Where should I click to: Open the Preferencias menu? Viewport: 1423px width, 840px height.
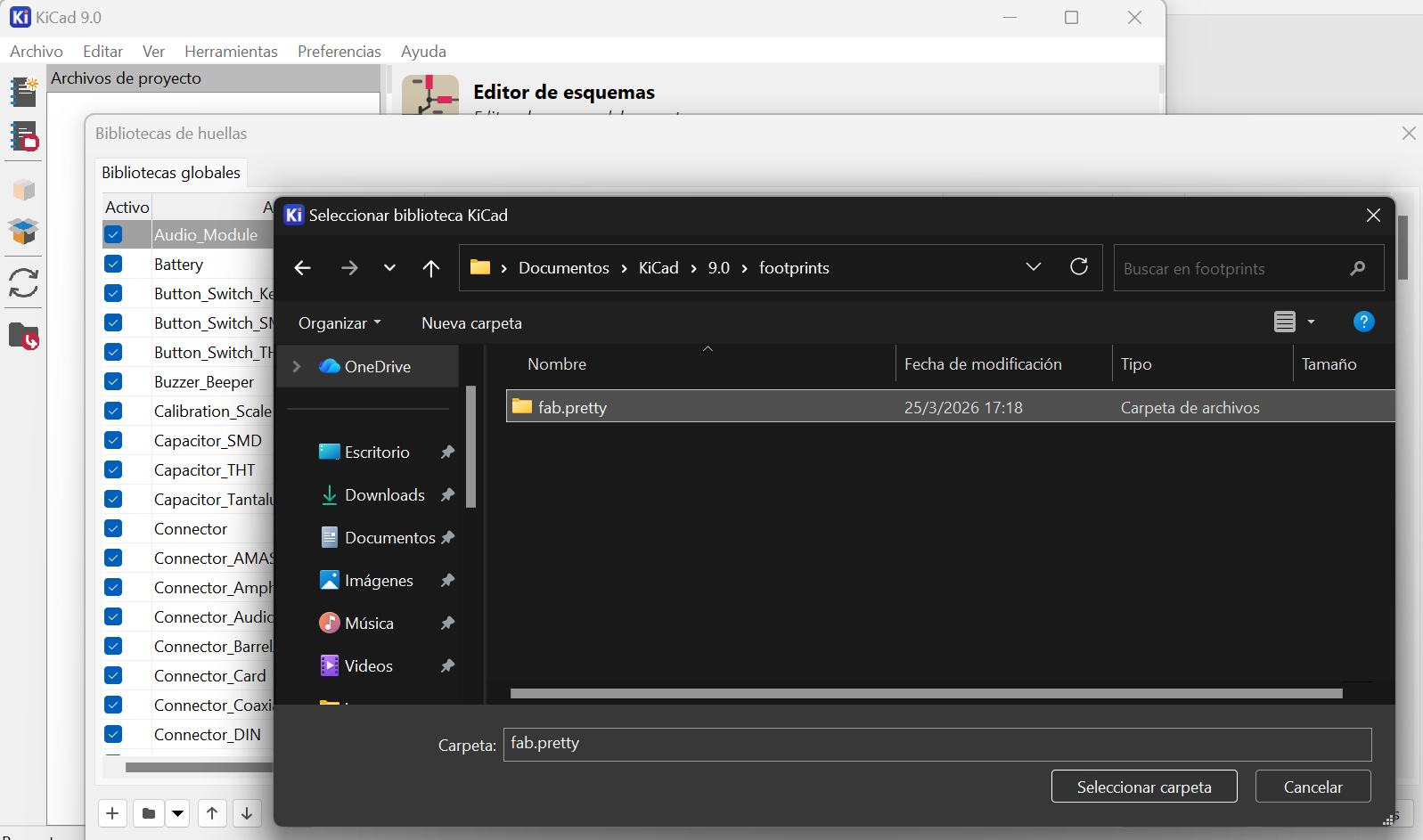(x=339, y=52)
